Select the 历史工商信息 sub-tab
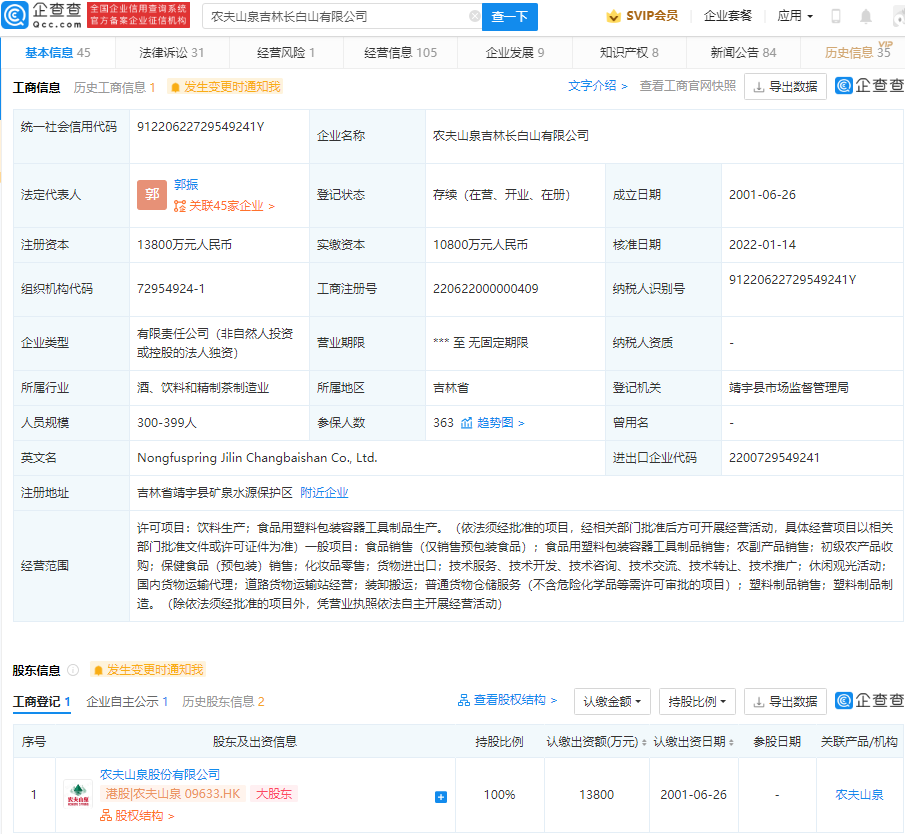 pyautogui.click(x=114, y=88)
